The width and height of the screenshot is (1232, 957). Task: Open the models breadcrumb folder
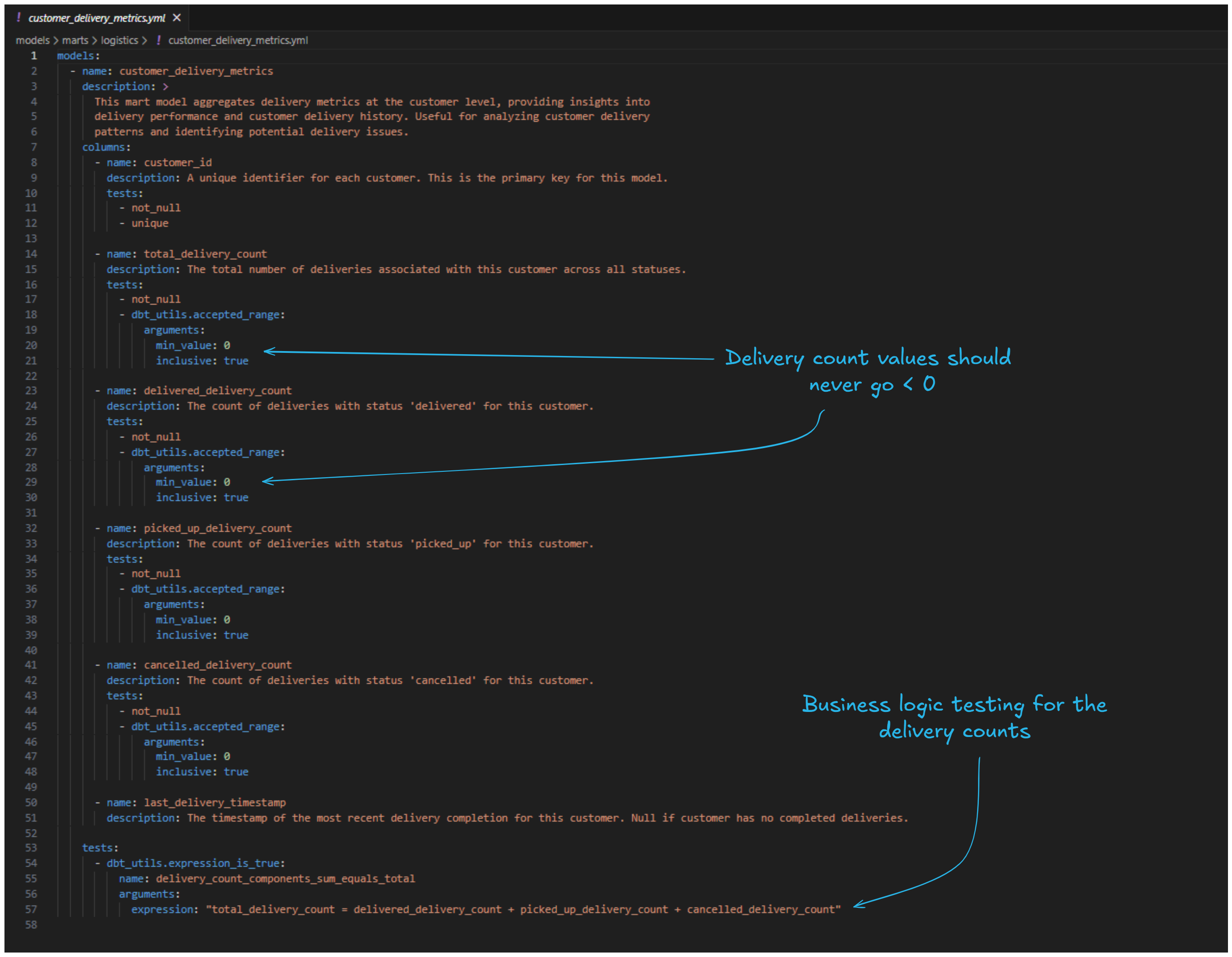32,40
